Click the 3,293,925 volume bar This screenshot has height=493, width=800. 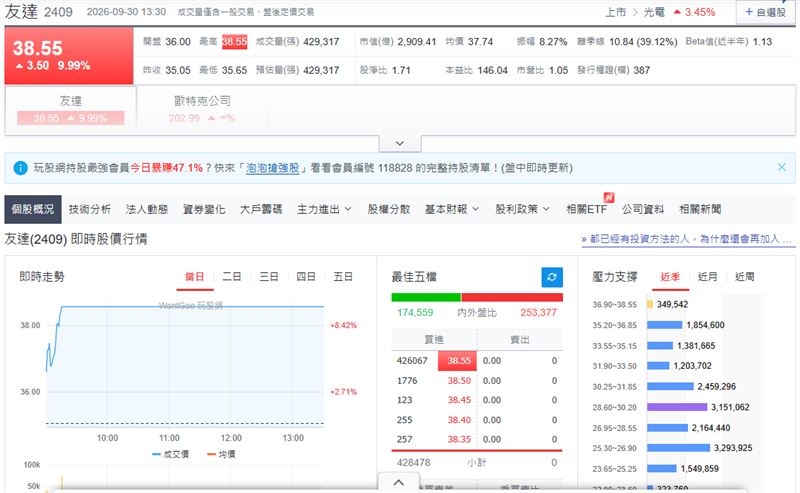(x=678, y=448)
